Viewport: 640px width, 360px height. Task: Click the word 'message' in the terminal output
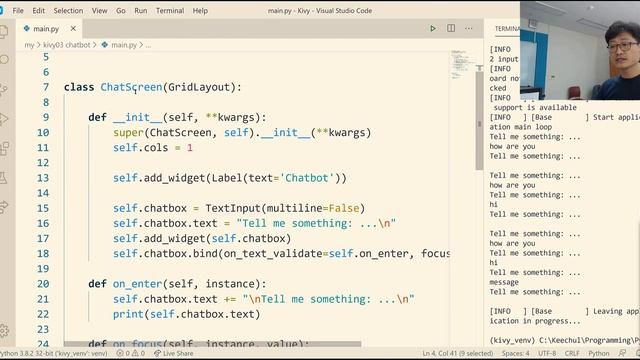point(504,282)
